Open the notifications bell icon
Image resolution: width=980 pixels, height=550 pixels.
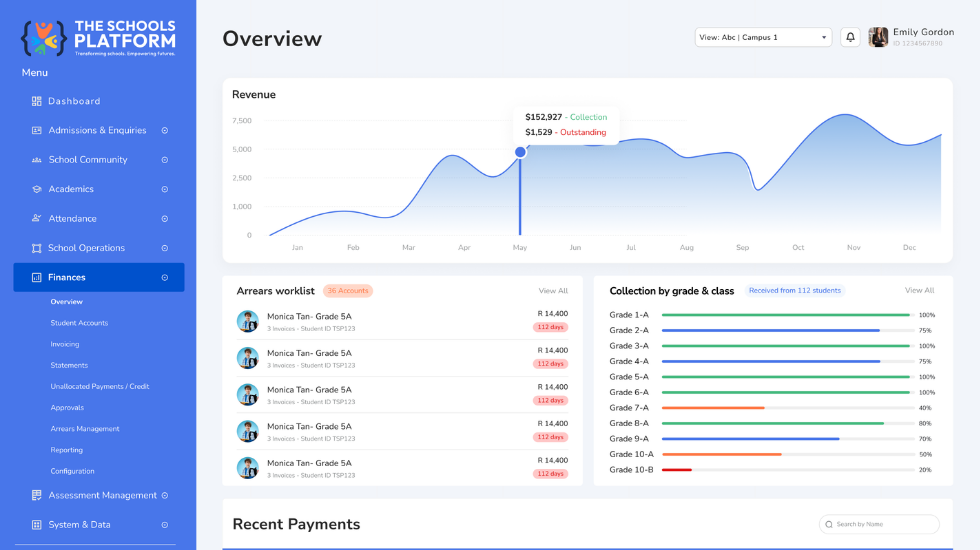pyautogui.click(x=850, y=38)
